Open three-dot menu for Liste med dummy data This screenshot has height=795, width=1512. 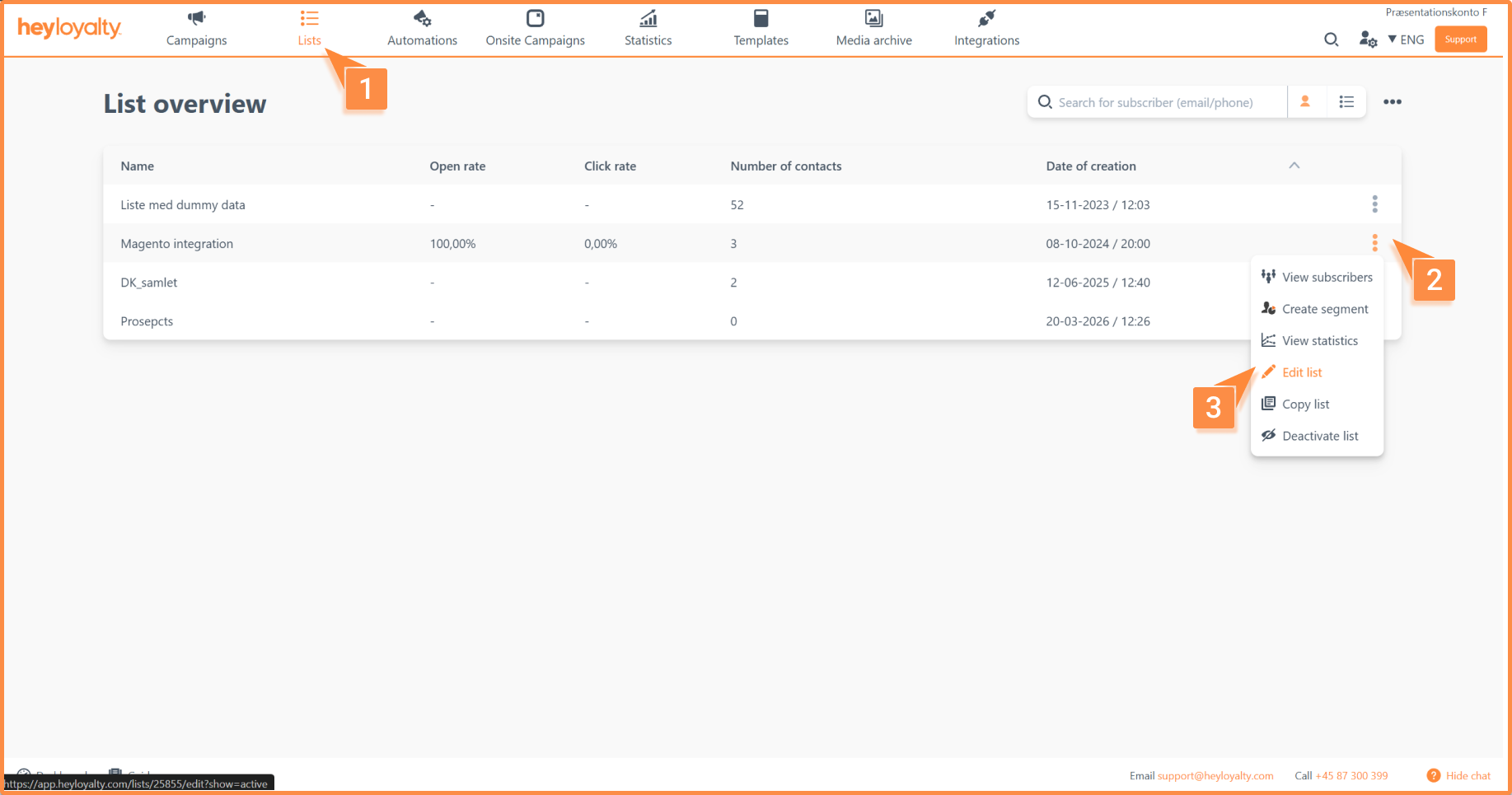pyautogui.click(x=1374, y=204)
